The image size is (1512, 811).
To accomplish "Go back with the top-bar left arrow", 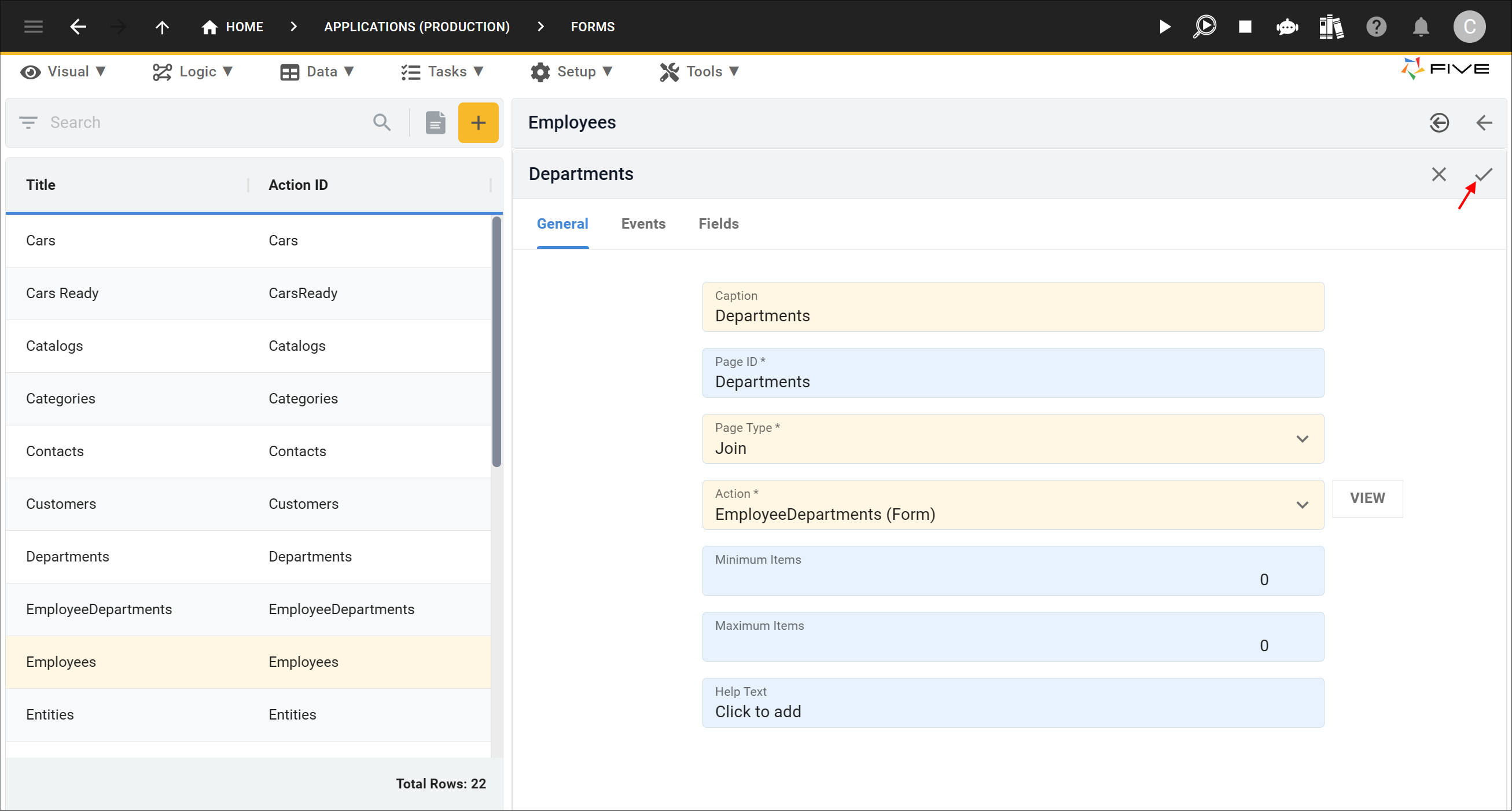I will tap(78, 27).
